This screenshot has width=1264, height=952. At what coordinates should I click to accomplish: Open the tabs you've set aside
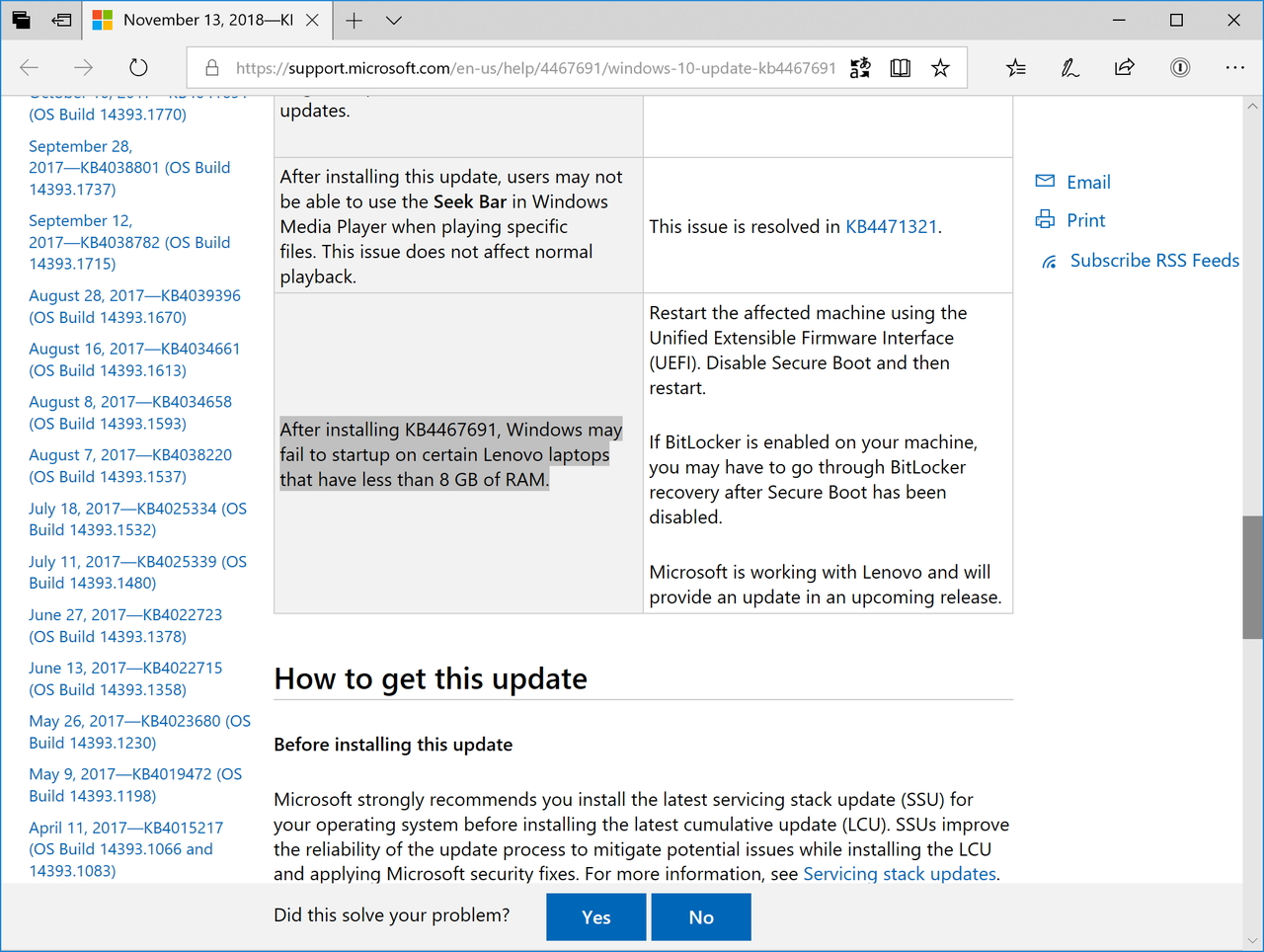21,20
